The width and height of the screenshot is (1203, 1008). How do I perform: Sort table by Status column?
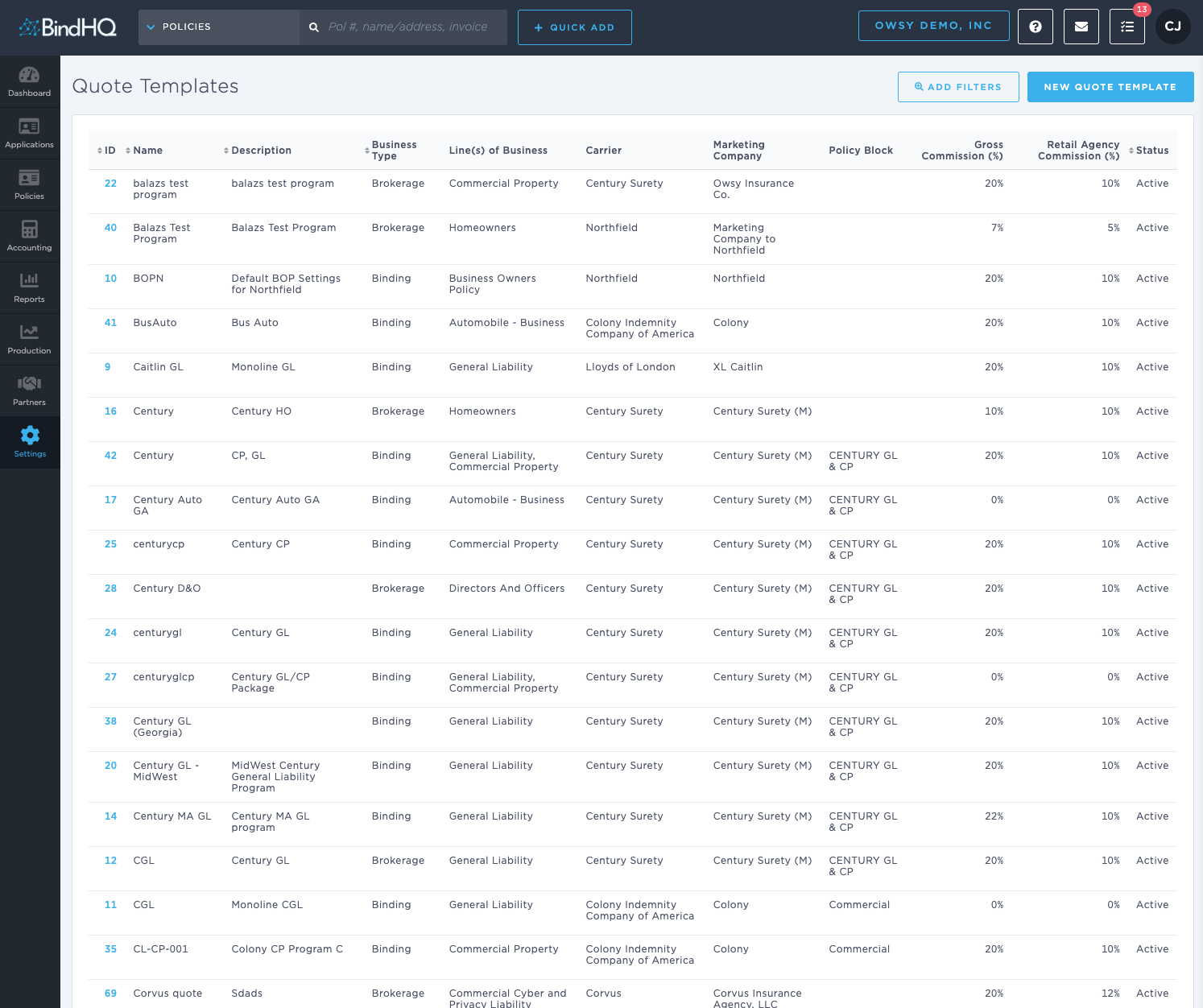(1149, 151)
